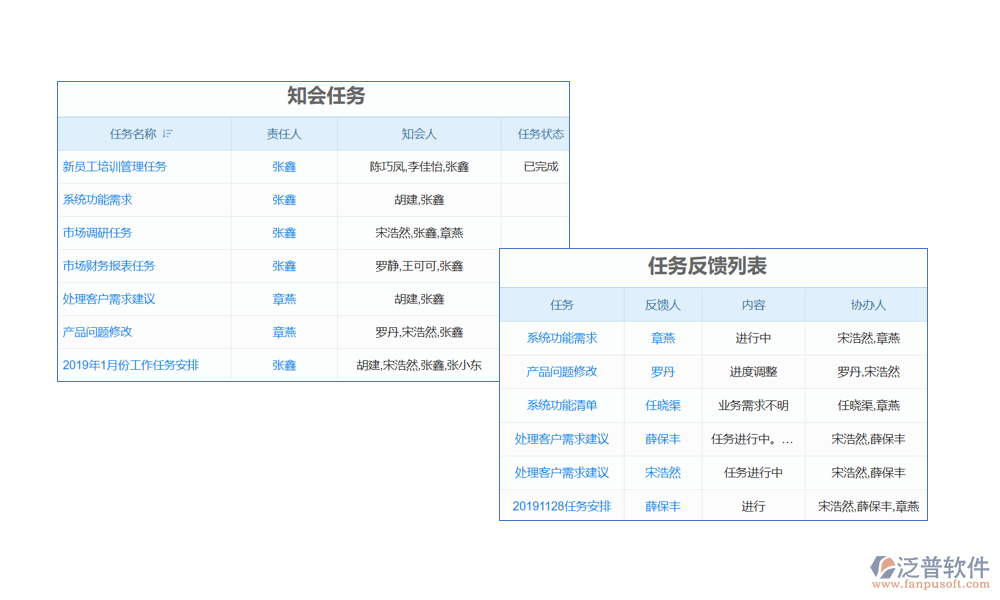The height and width of the screenshot is (600, 1000).
Task: Open 2019年1月份工作任务安排 task
Action: (x=130, y=365)
